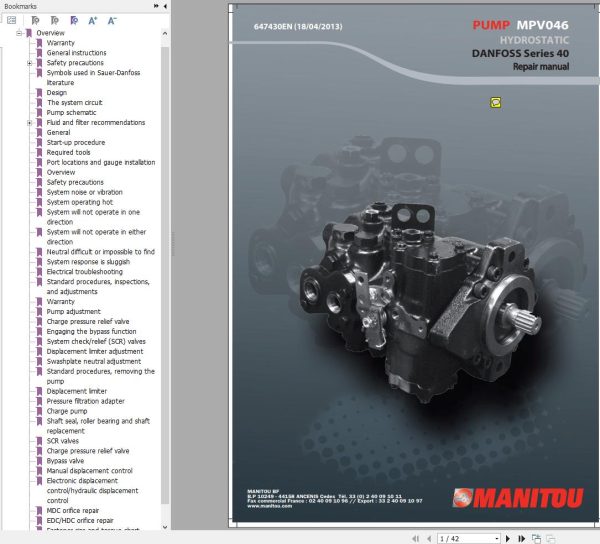Open Pressure filtration adapter bookmark
The height and width of the screenshot is (544, 600).
pos(85,401)
